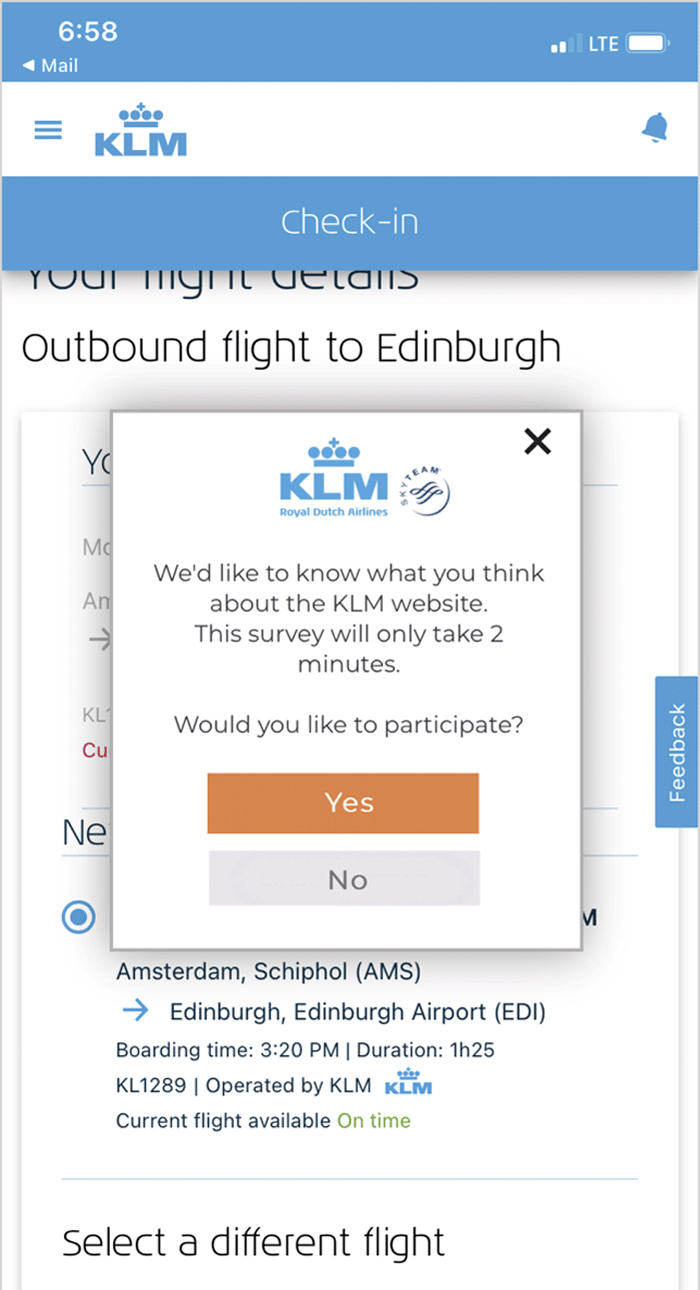Click the blue arrow to Edinburgh Airport
Image resolution: width=700 pixels, height=1290 pixels.
tap(134, 1010)
